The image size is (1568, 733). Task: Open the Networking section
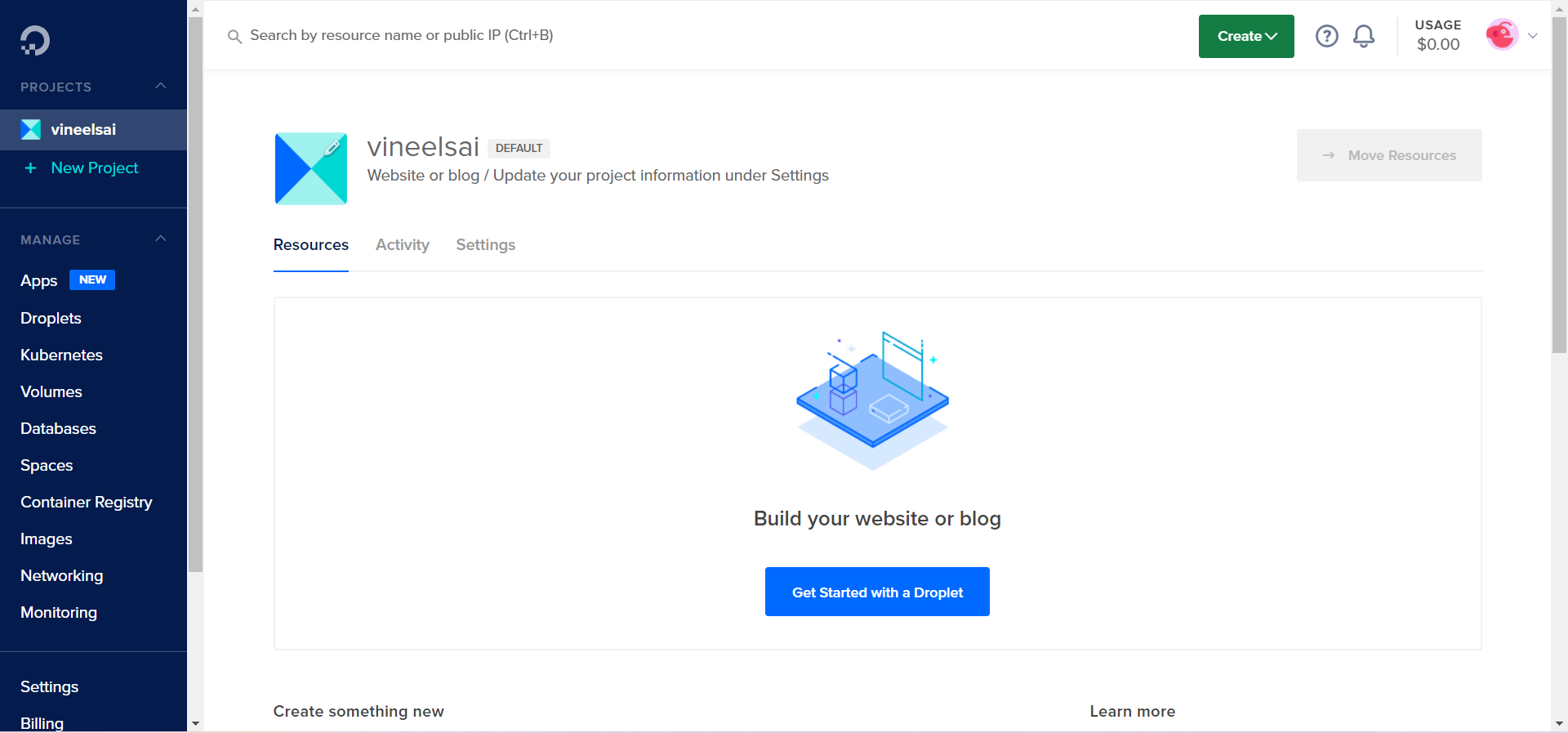[x=61, y=575]
